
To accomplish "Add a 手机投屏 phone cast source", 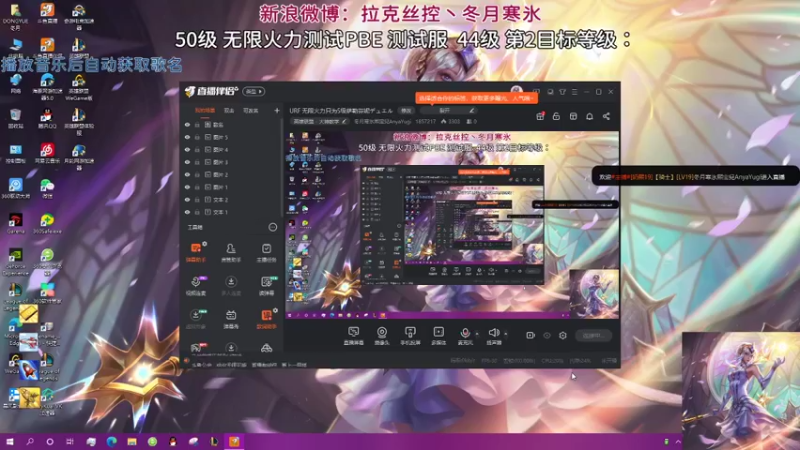I will (x=410, y=336).
